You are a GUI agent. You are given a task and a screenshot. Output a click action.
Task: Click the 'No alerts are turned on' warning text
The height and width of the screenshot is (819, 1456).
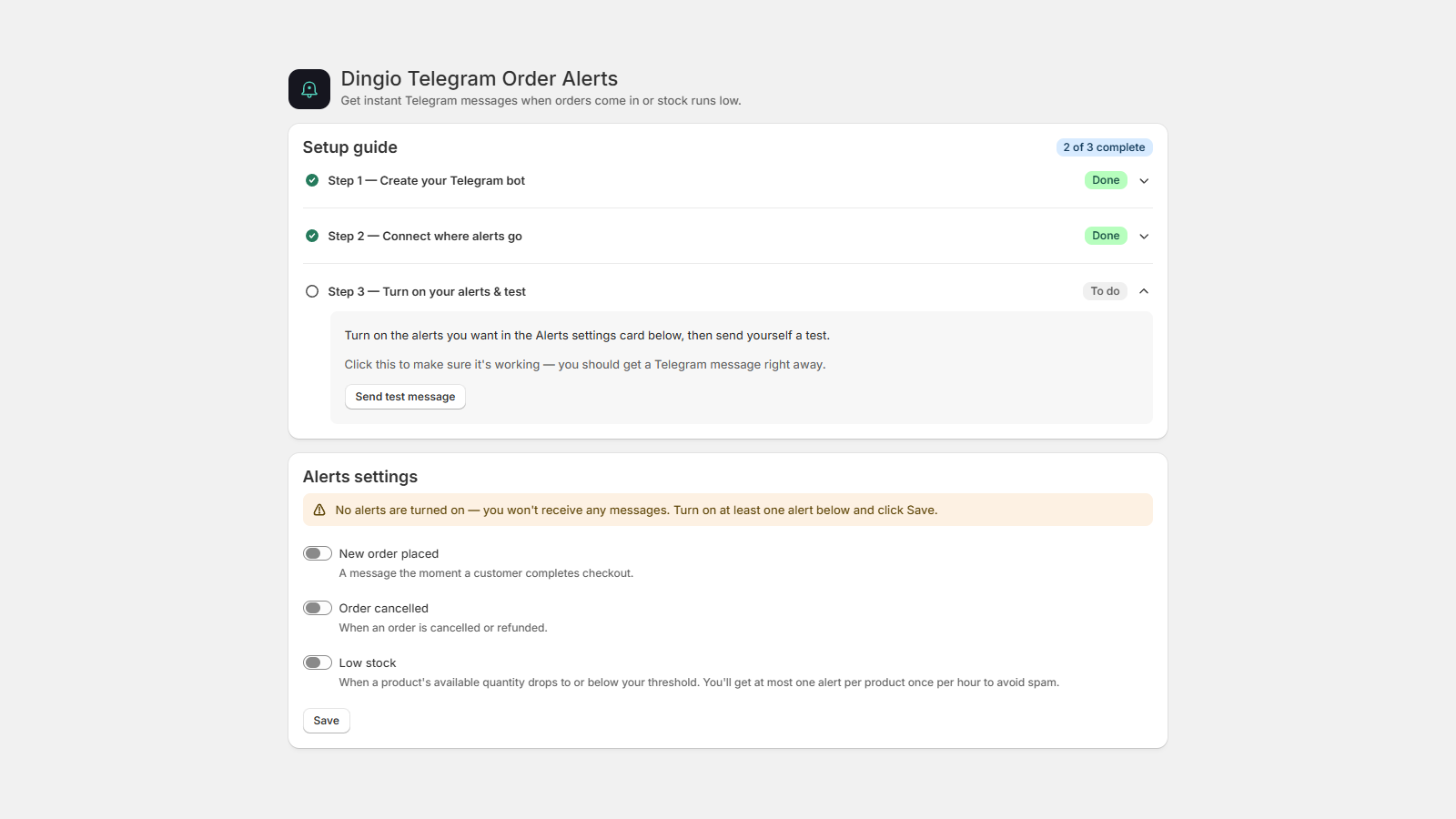pos(636,511)
